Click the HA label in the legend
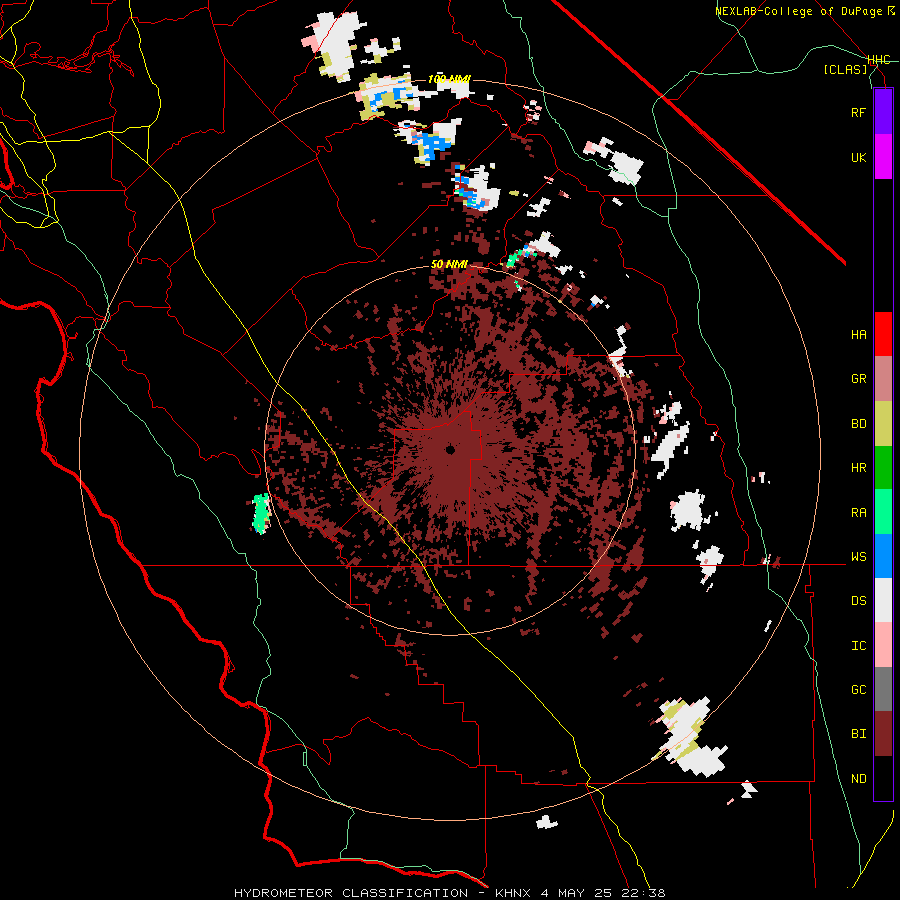The width and height of the screenshot is (900, 900). (858, 335)
